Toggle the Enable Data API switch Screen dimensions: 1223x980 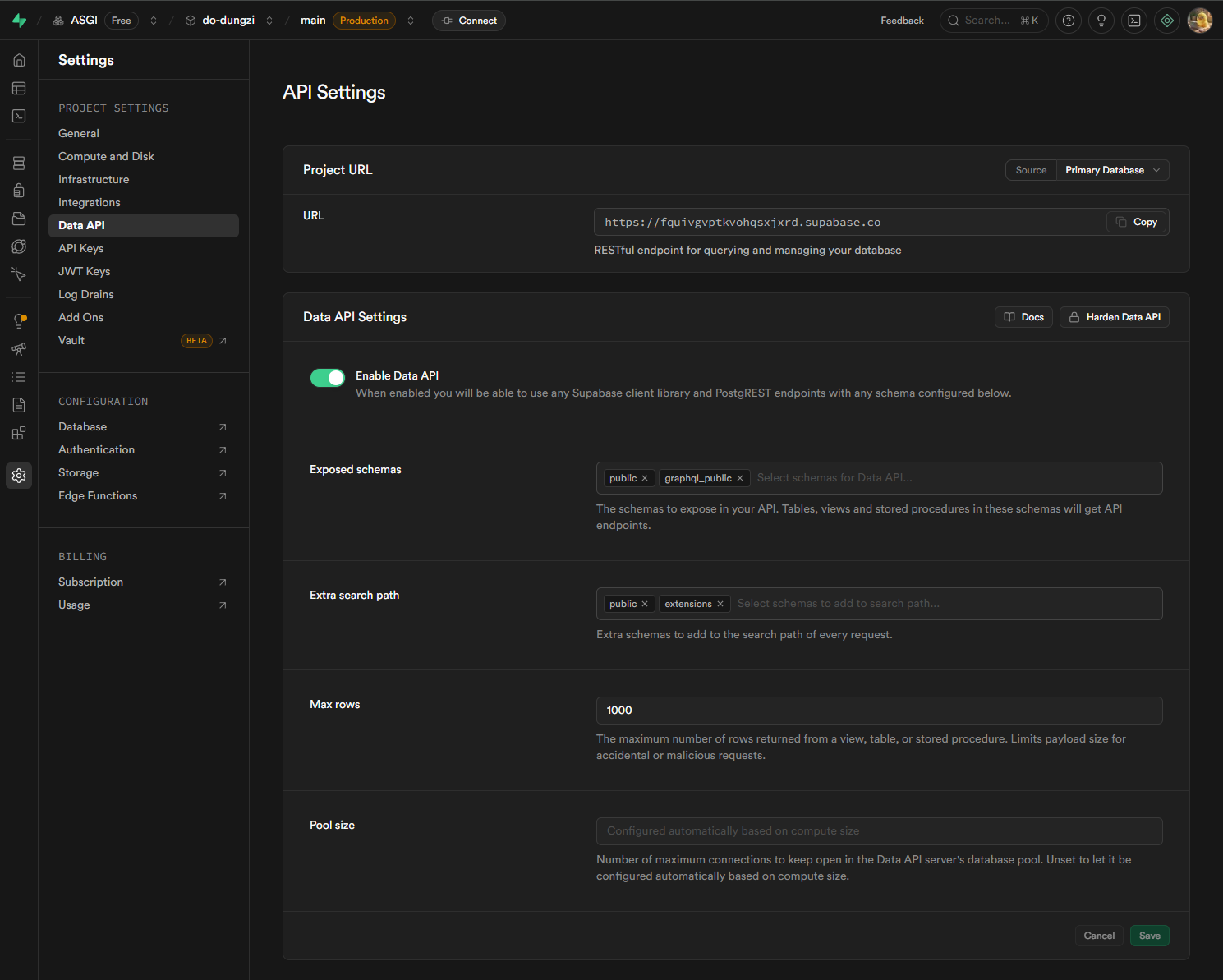[x=327, y=377]
